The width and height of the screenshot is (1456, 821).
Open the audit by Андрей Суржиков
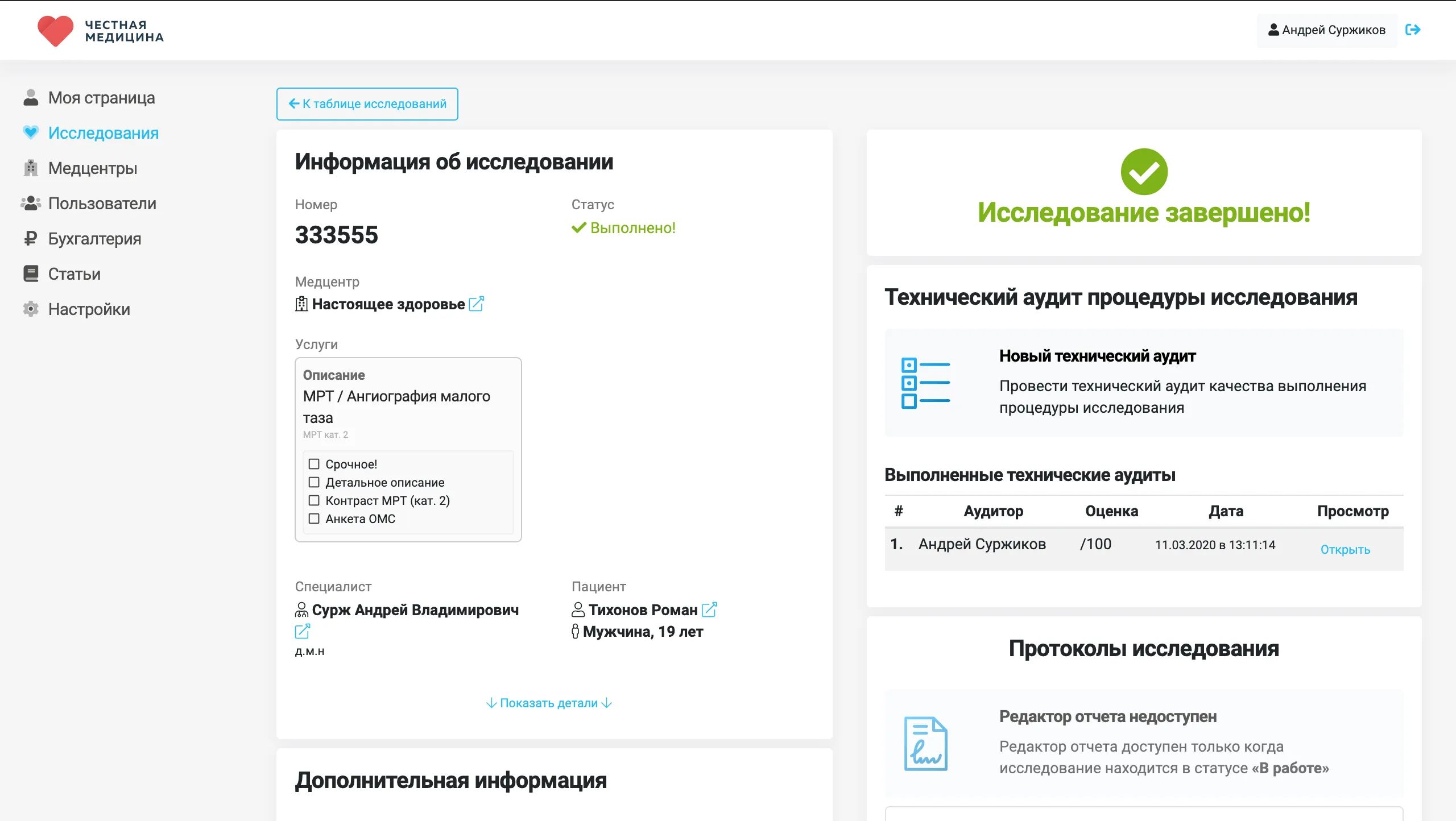(1345, 549)
